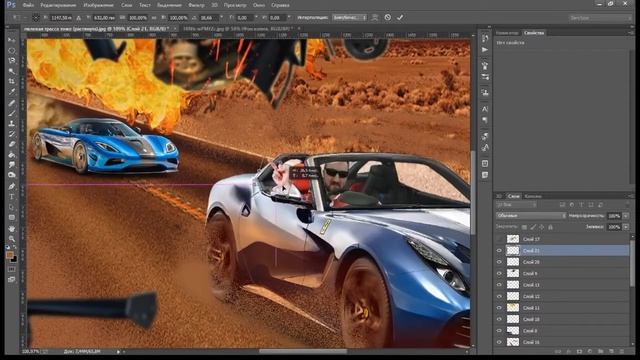The width and height of the screenshot is (640, 360).
Task: Hide layer Слой 11
Action: point(499,307)
